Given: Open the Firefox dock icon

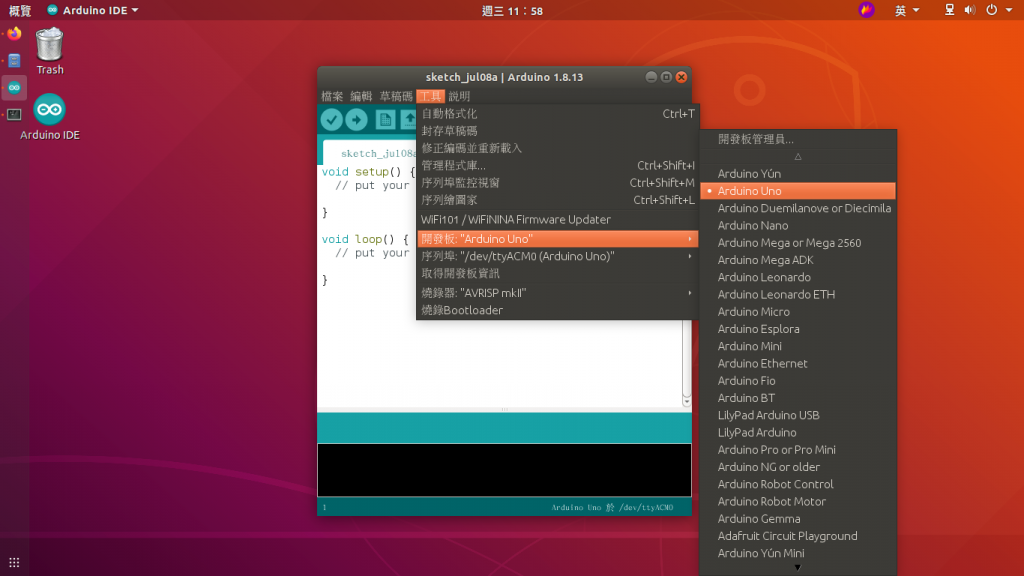Looking at the screenshot, I should point(14,33).
